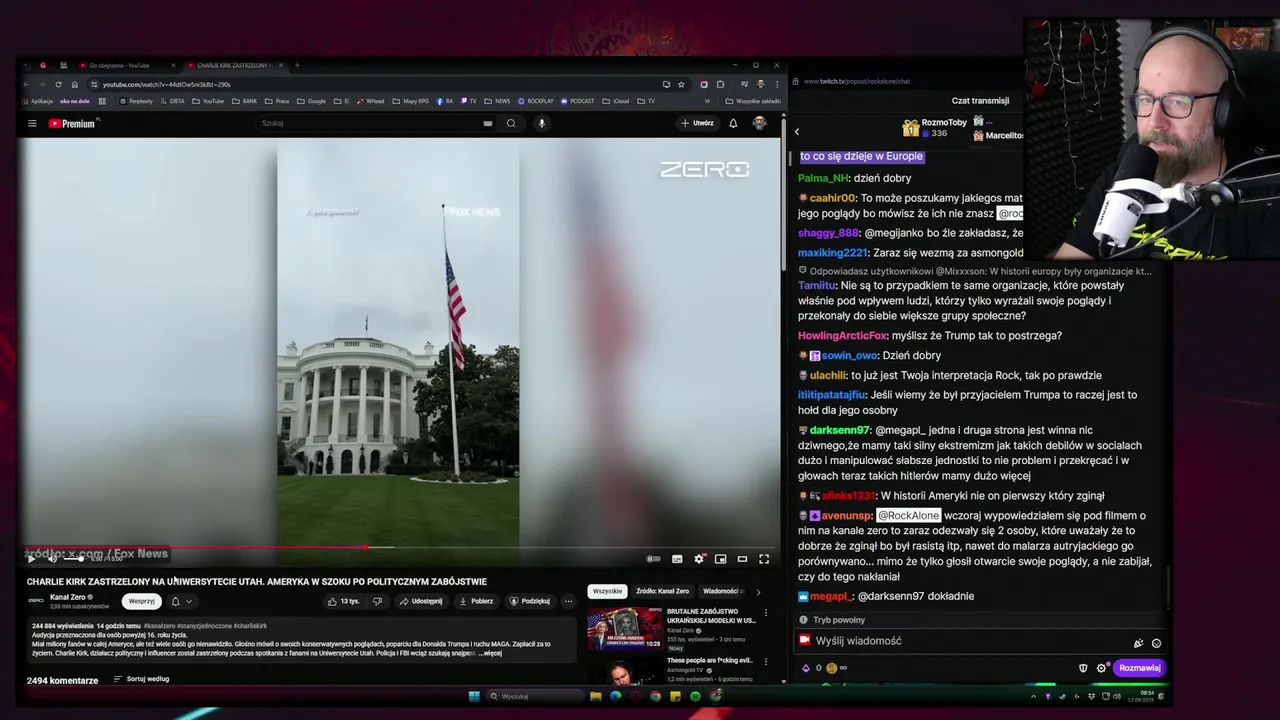1280x720 pixels.
Task: Dislike the video with thumbs down
Action: 377,601
